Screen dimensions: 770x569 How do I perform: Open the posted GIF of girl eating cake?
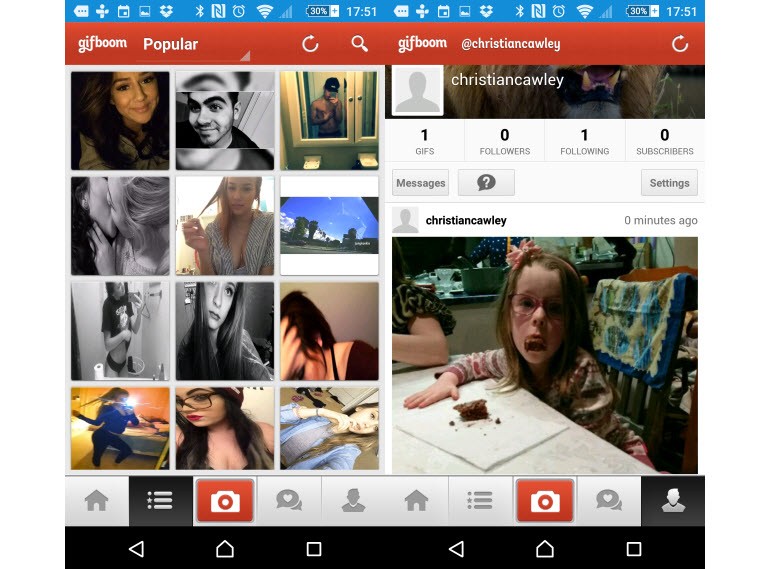click(x=545, y=355)
